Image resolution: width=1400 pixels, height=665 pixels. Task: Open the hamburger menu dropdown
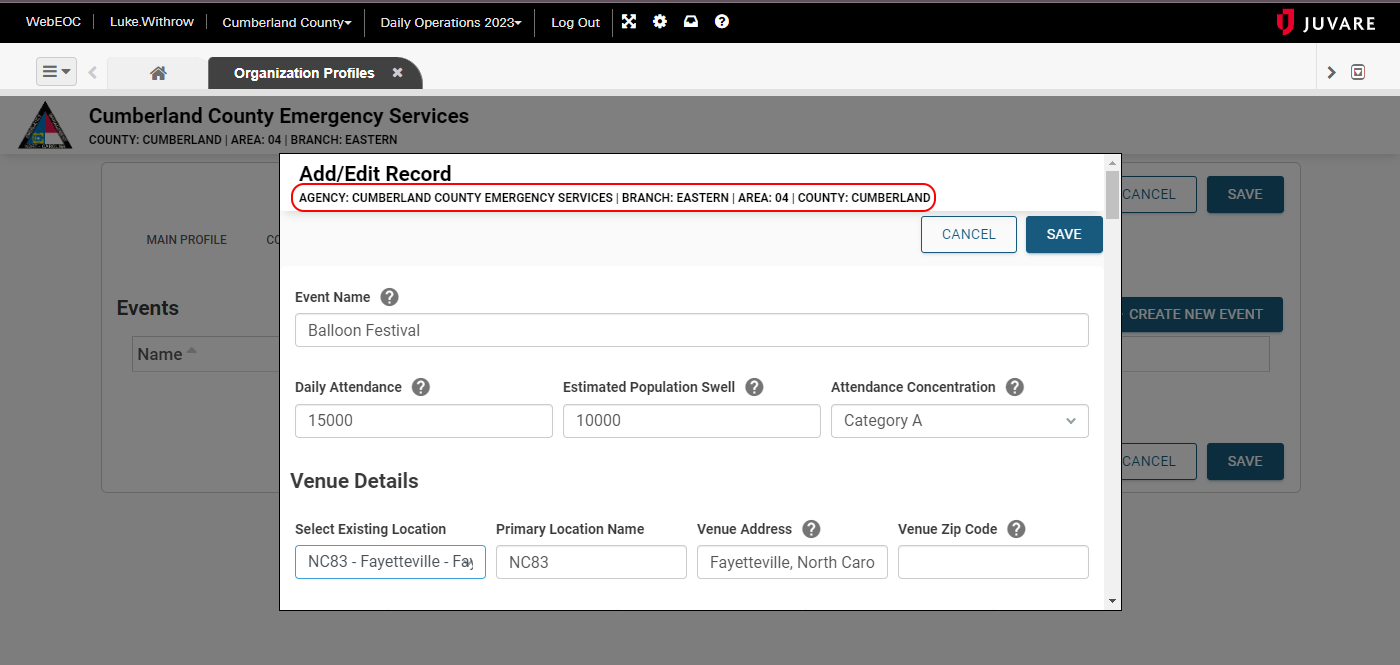tap(56, 71)
